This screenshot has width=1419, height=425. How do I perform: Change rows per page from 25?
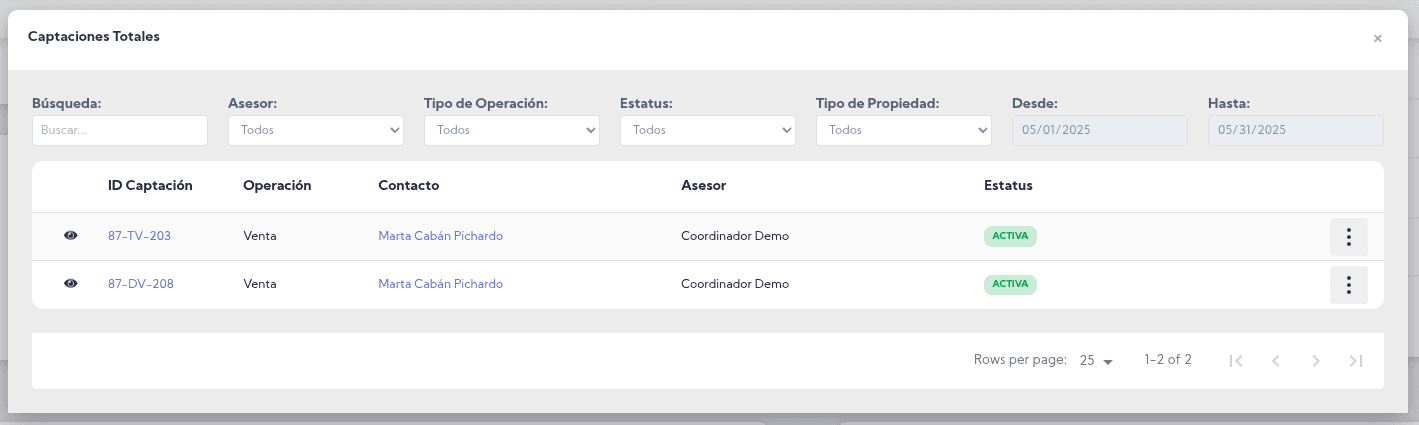pos(1096,361)
